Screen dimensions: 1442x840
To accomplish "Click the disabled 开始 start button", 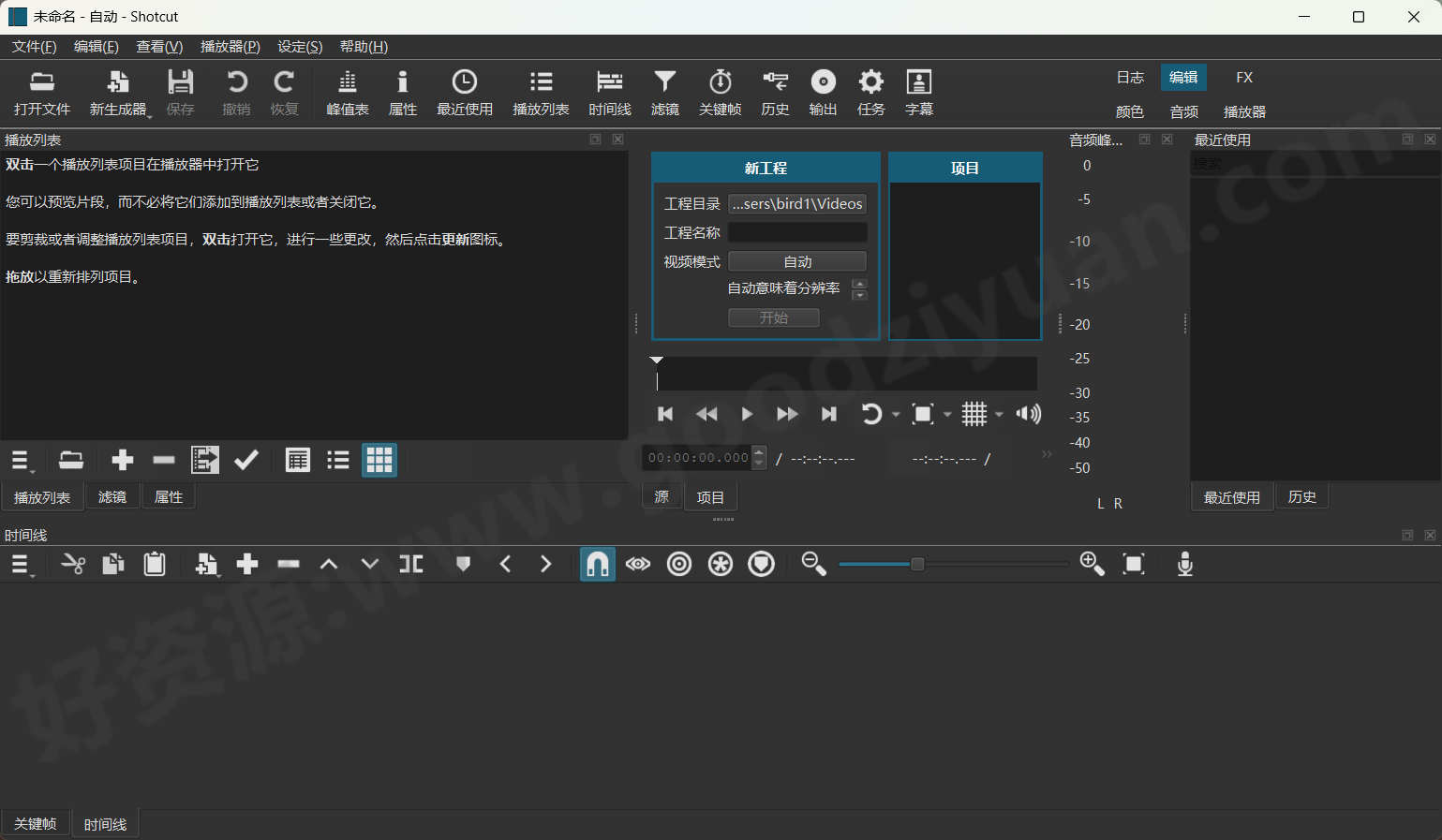I will (773, 317).
